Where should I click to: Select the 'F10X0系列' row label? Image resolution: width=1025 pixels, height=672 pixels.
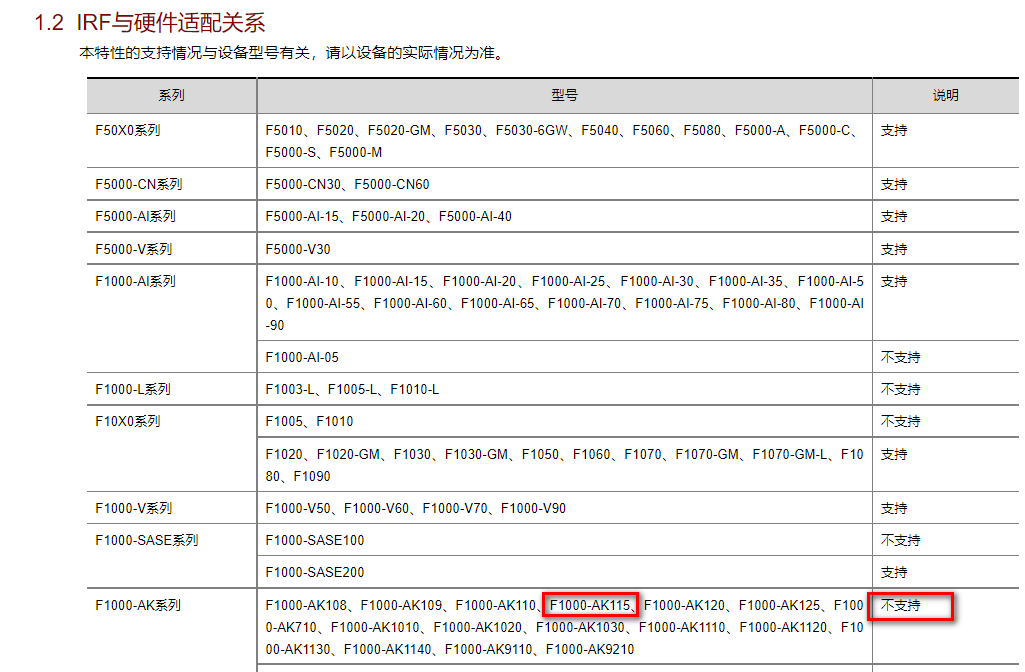pyautogui.click(x=127, y=421)
